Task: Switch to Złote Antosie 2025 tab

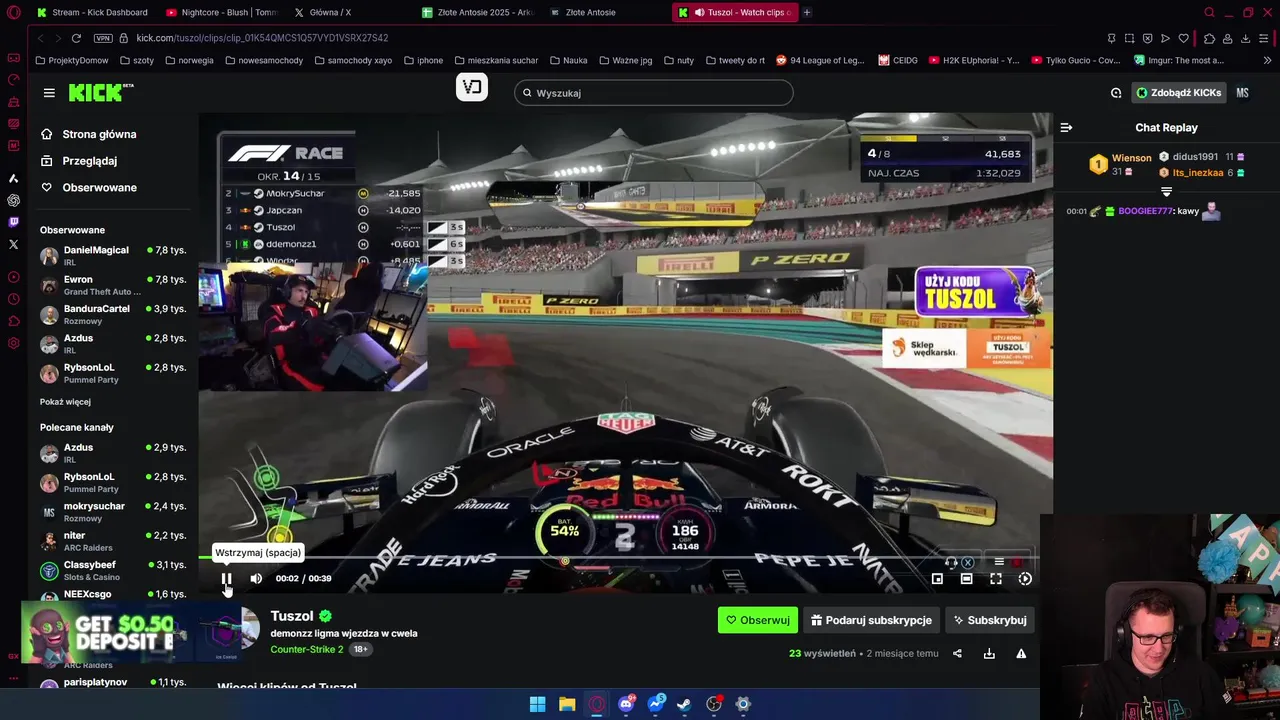Action: tap(478, 12)
